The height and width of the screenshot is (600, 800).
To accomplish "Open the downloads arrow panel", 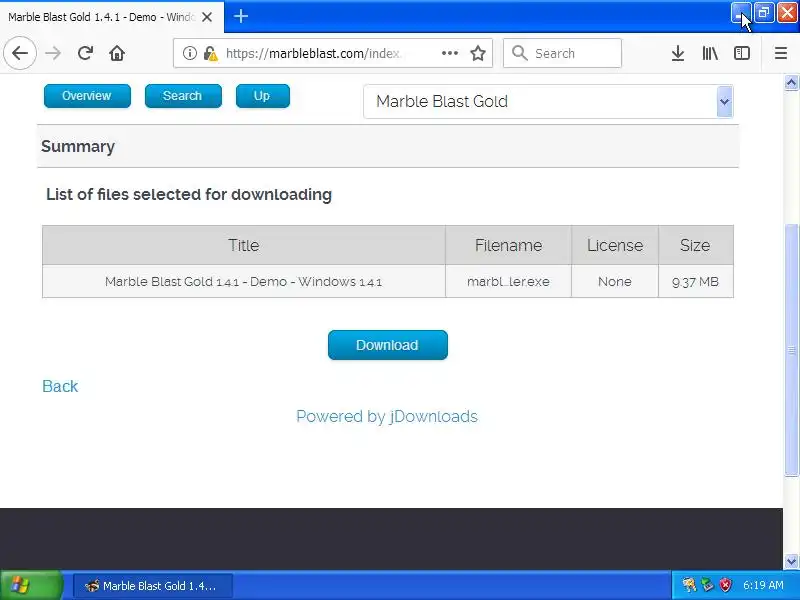I will 678,53.
